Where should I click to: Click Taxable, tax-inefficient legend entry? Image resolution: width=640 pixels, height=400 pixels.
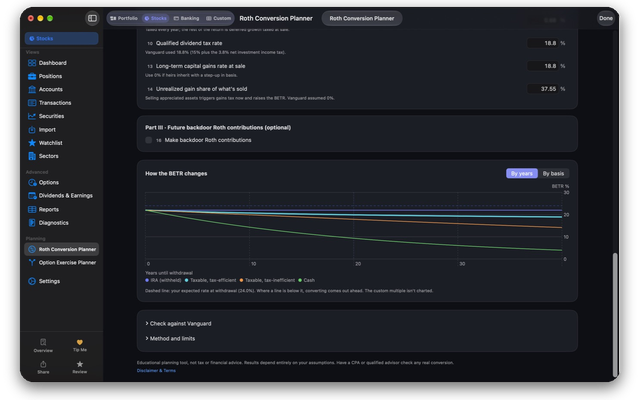[267, 280]
